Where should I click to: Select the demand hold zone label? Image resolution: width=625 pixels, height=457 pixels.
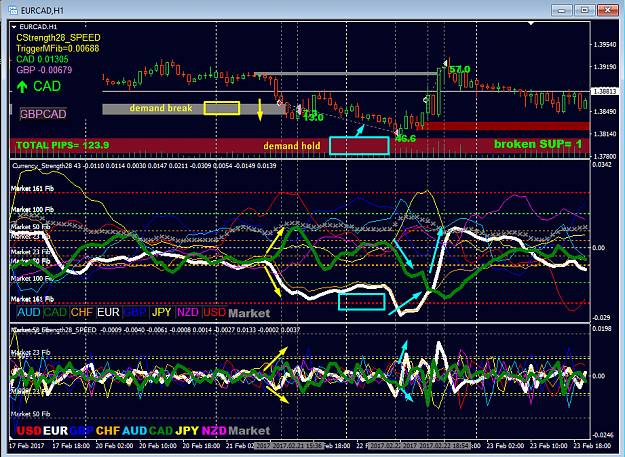tap(292, 146)
